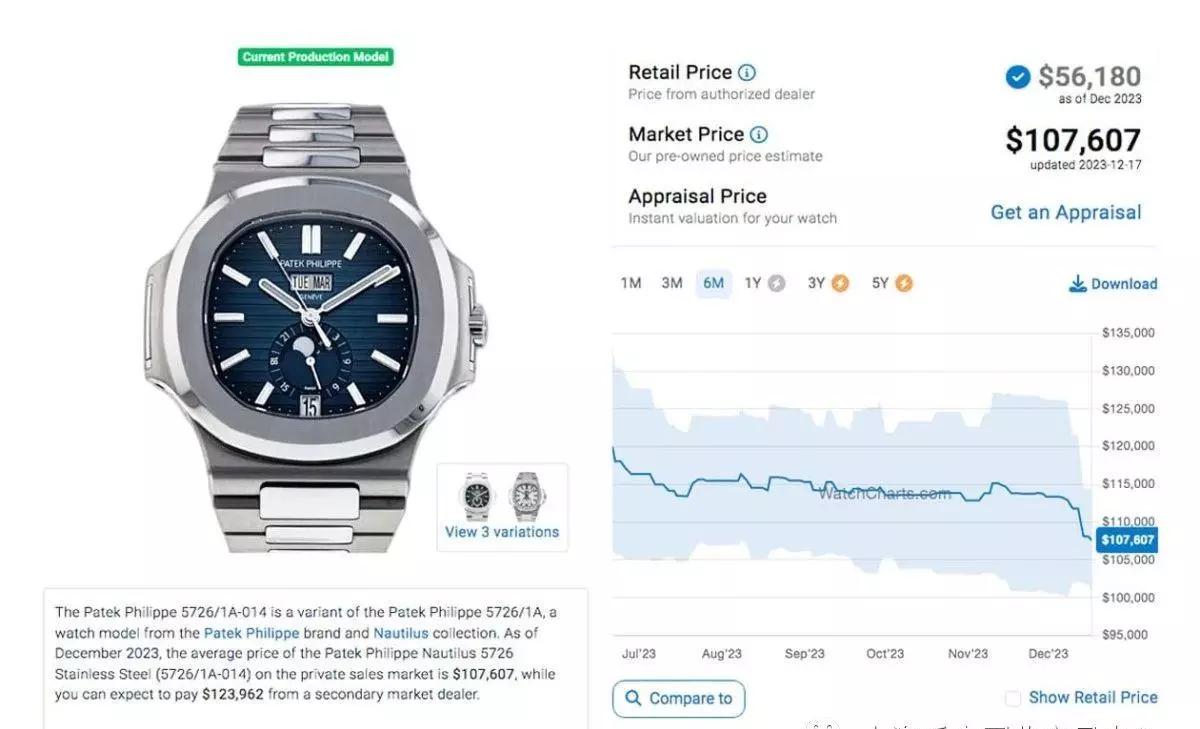Image resolution: width=1200 pixels, height=729 pixels.
Task: Select the 3M time range
Action: point(672,284)
